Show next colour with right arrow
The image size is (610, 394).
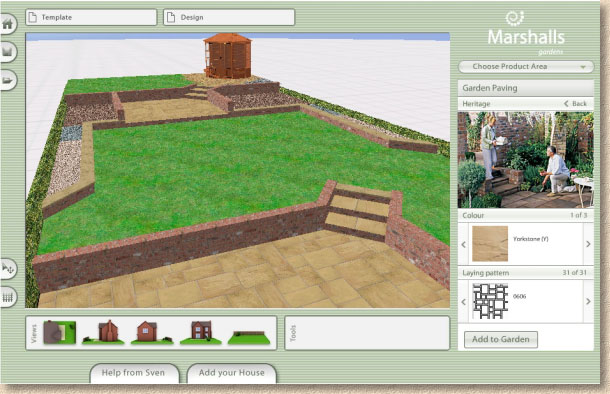tap(588, 244)
